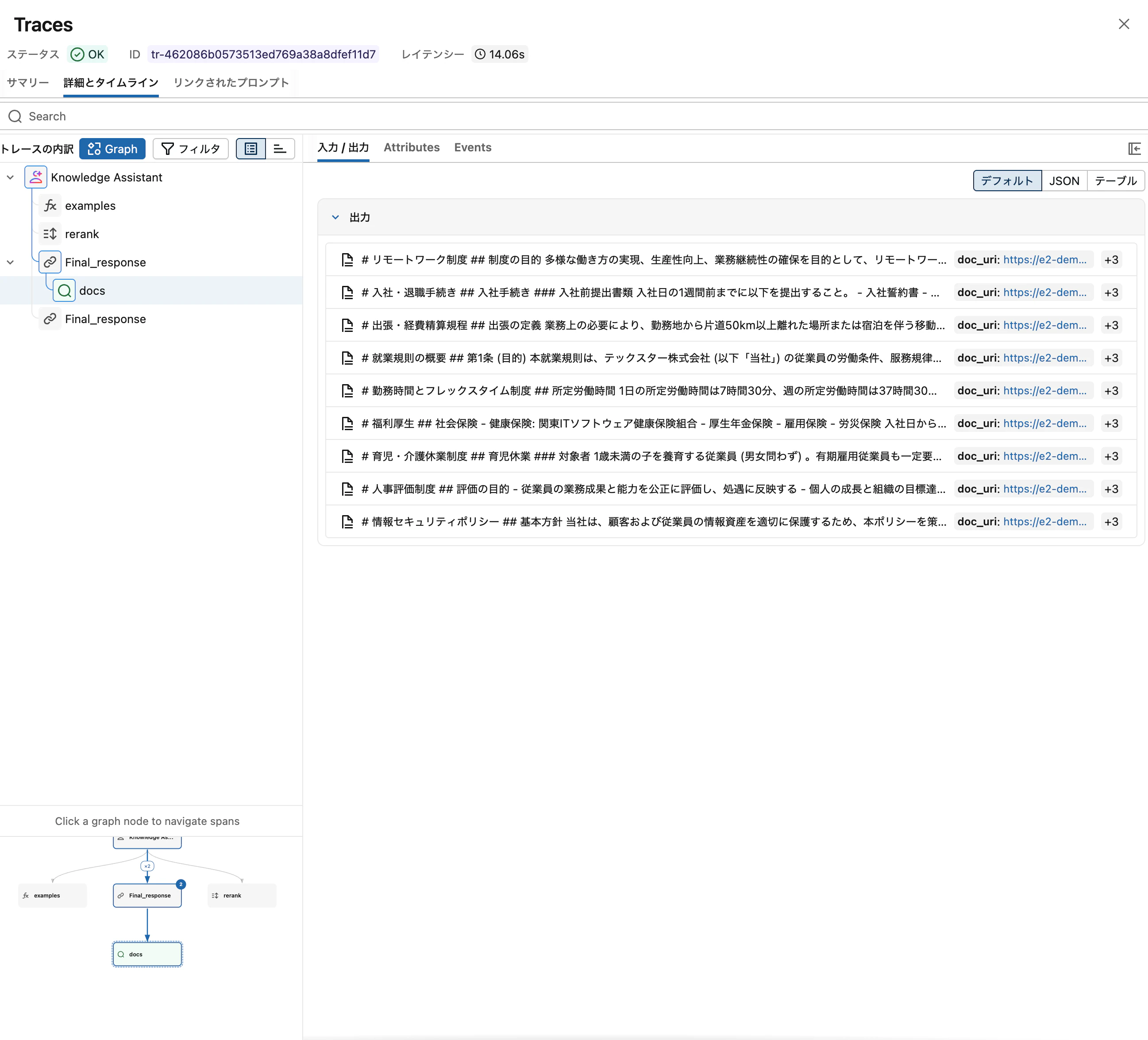Viewport: 1148px width, 1040px height.
Task: Select the テーブル view mode
Action: [1116, 181]
